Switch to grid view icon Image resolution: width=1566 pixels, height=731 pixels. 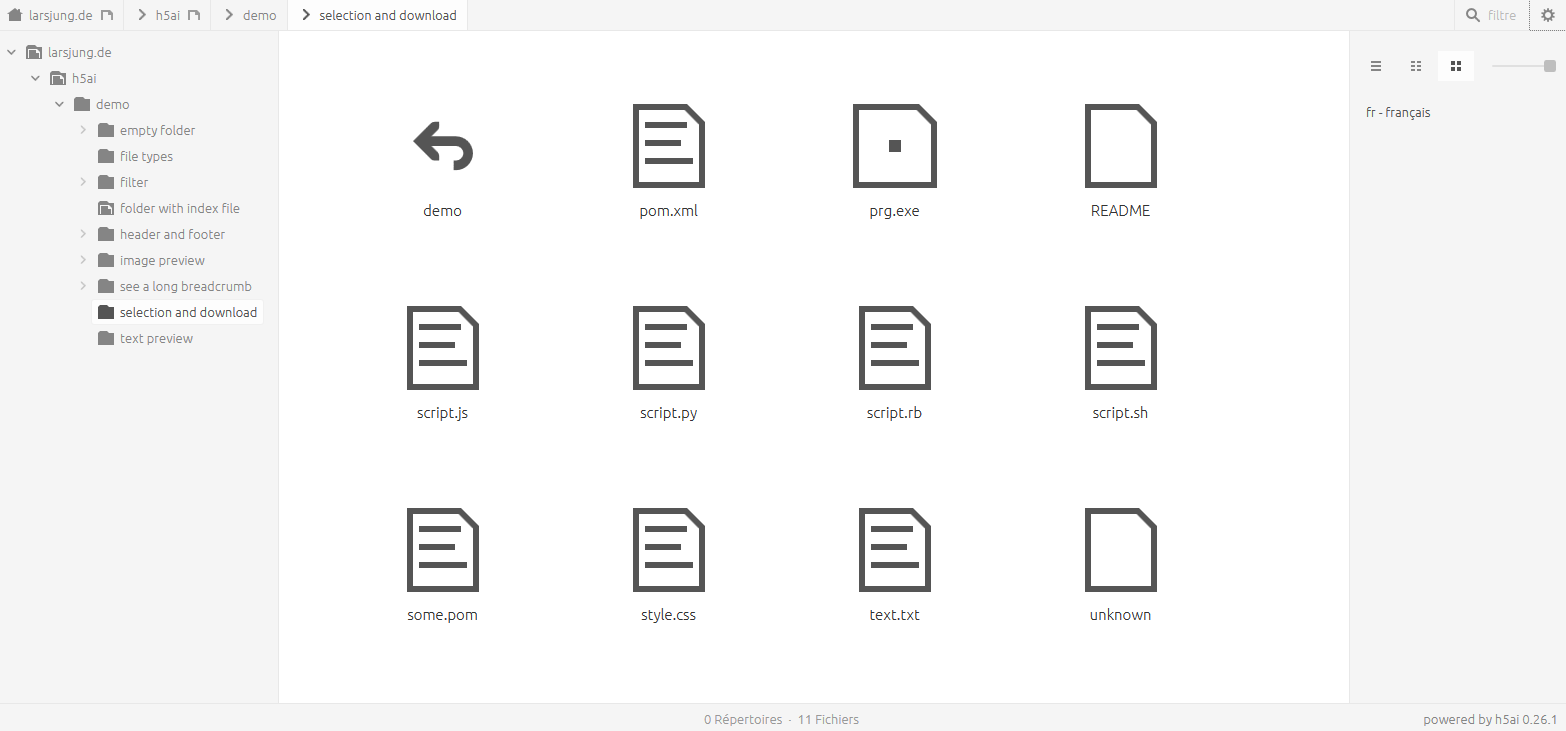[x=1416, y=66]
